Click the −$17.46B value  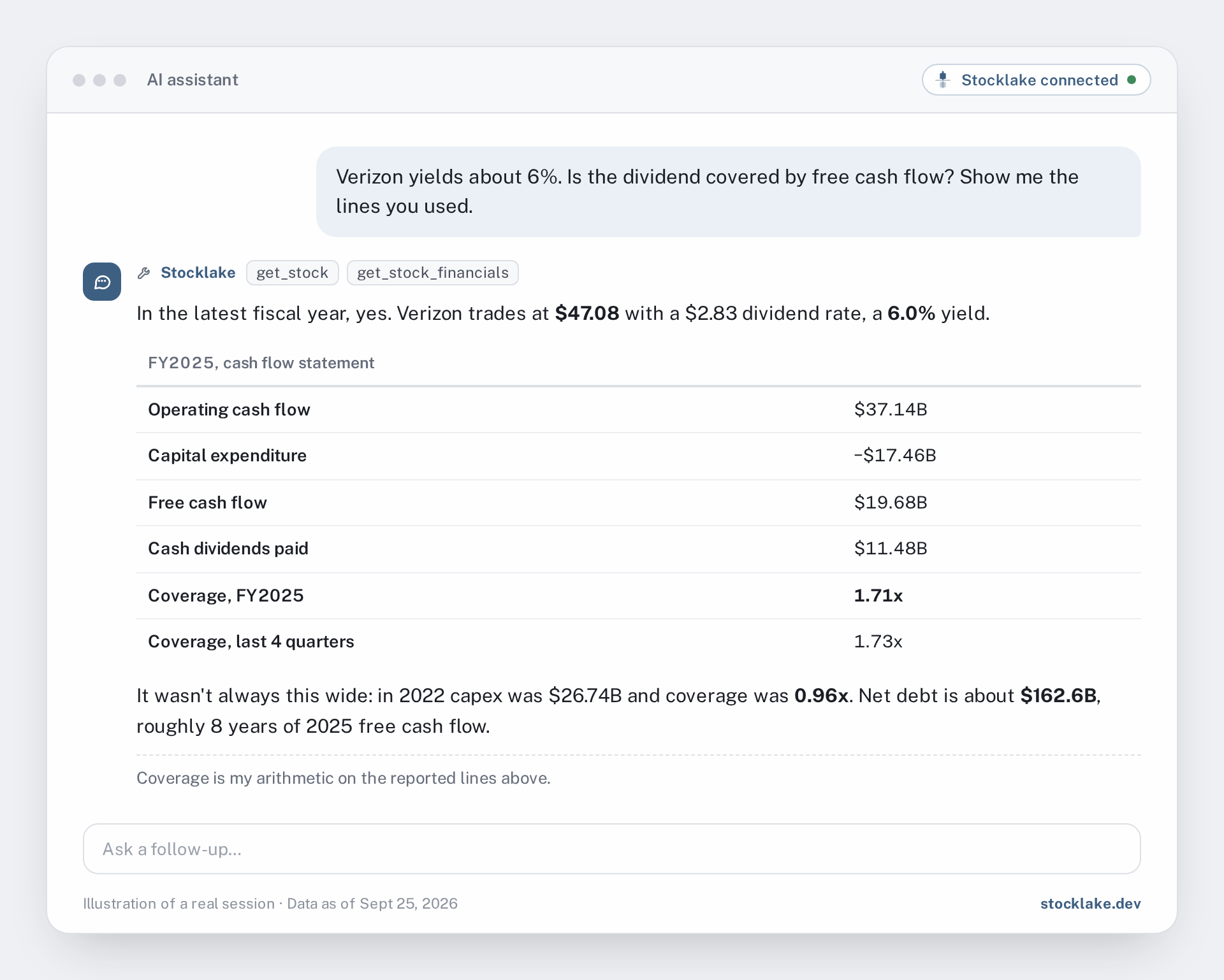[x=895, y=456]
